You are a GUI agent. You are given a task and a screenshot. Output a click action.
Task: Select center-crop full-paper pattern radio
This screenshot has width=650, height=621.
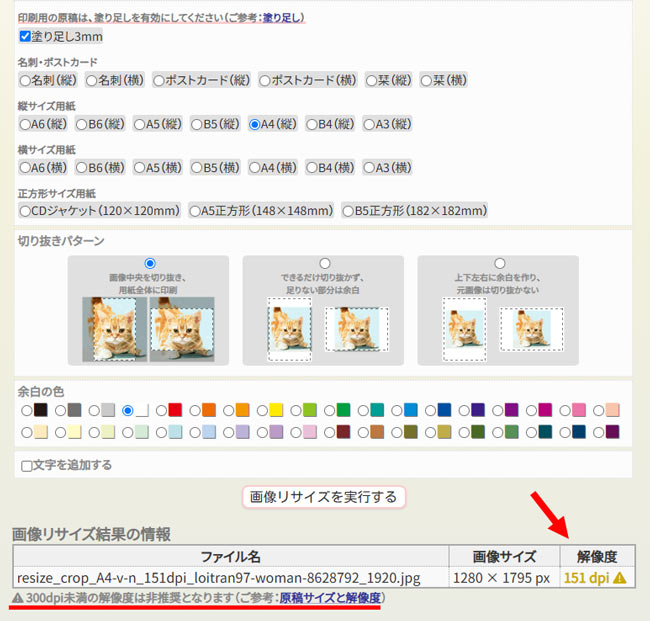click(x=150, y=264)
